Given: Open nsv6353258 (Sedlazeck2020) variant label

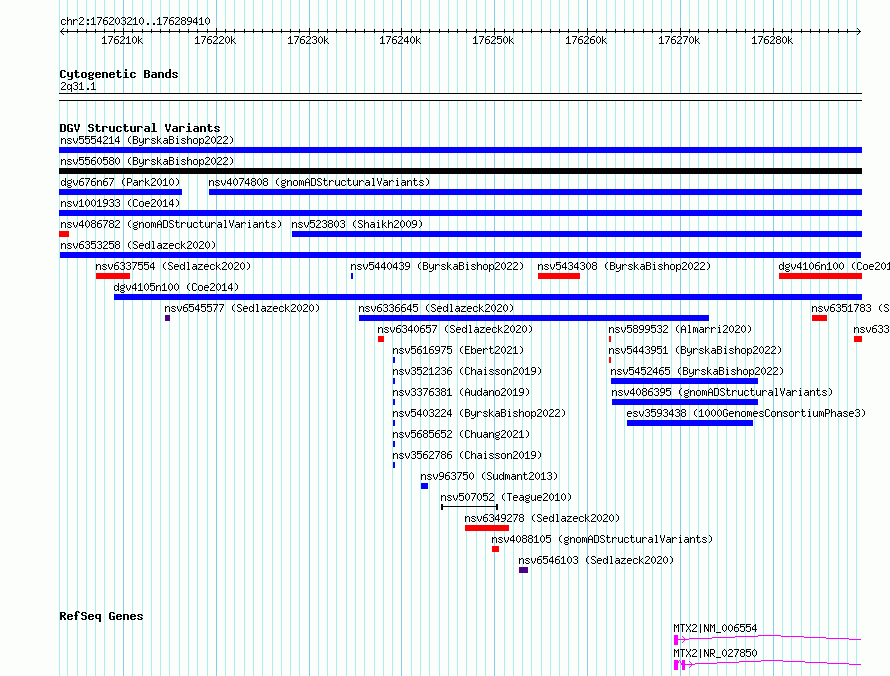Looking at the screenshot, I should click(x=138, y=245).
